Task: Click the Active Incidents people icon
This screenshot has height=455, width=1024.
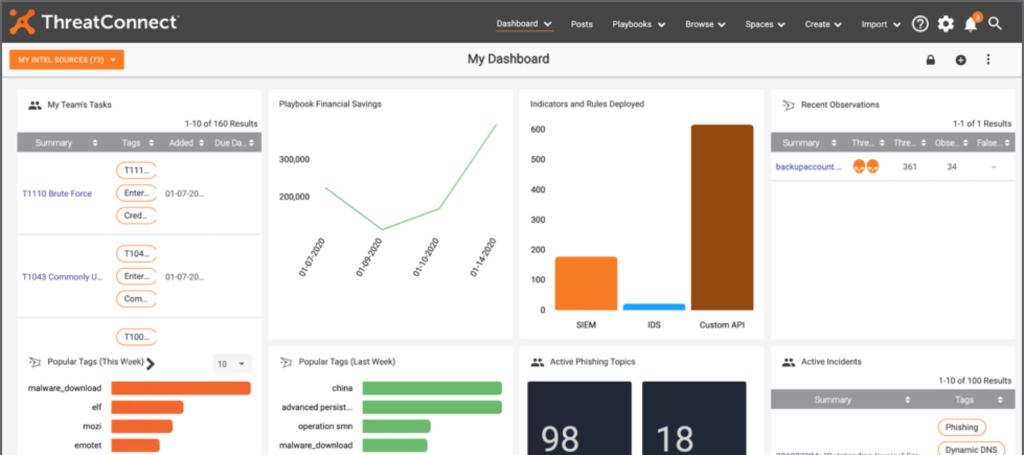Action: [x=789, y=362]
